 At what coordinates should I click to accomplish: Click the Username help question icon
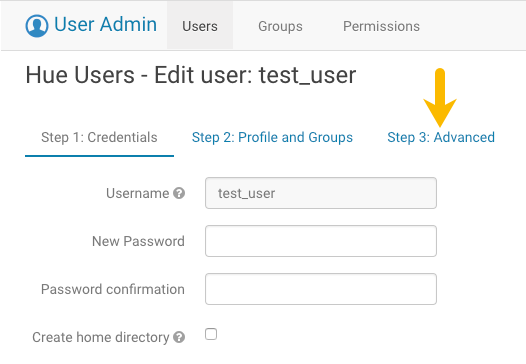pos(179,193)
